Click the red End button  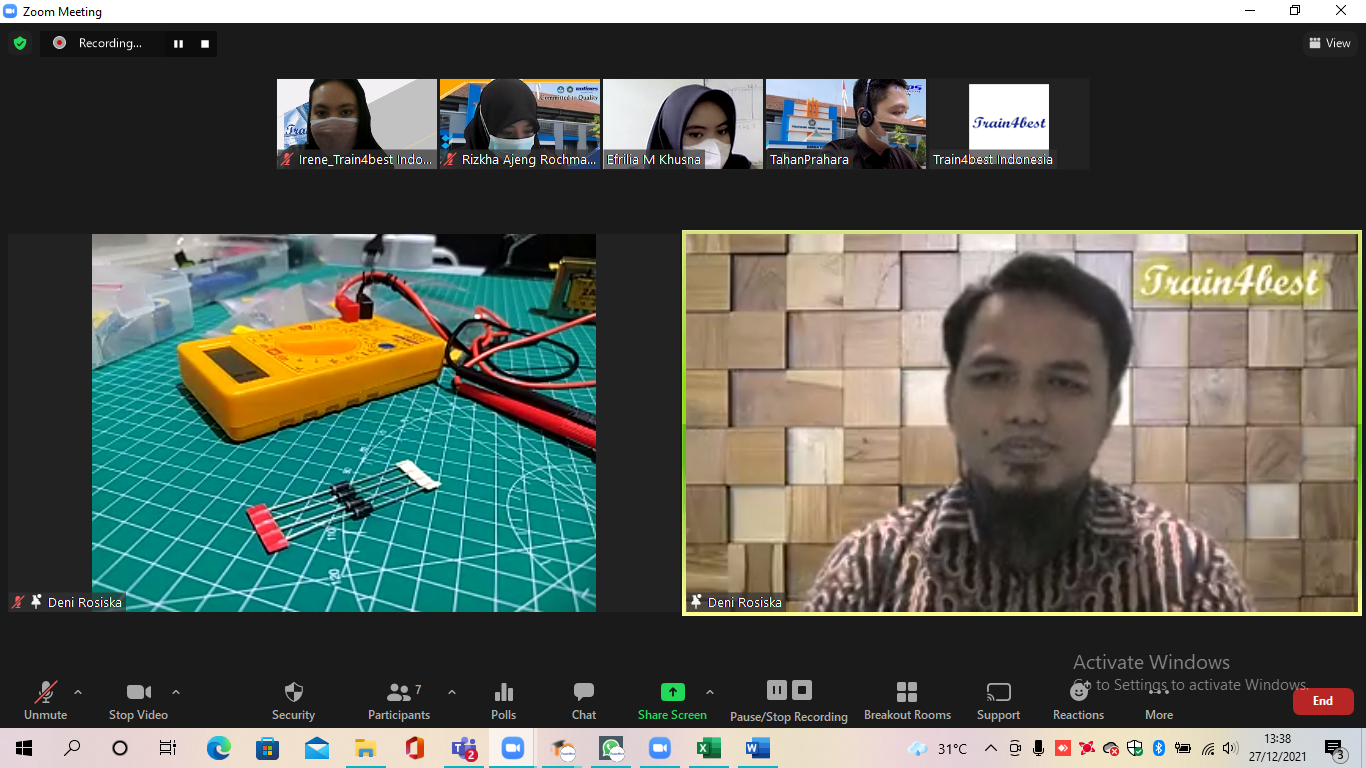coord(1322,701)
